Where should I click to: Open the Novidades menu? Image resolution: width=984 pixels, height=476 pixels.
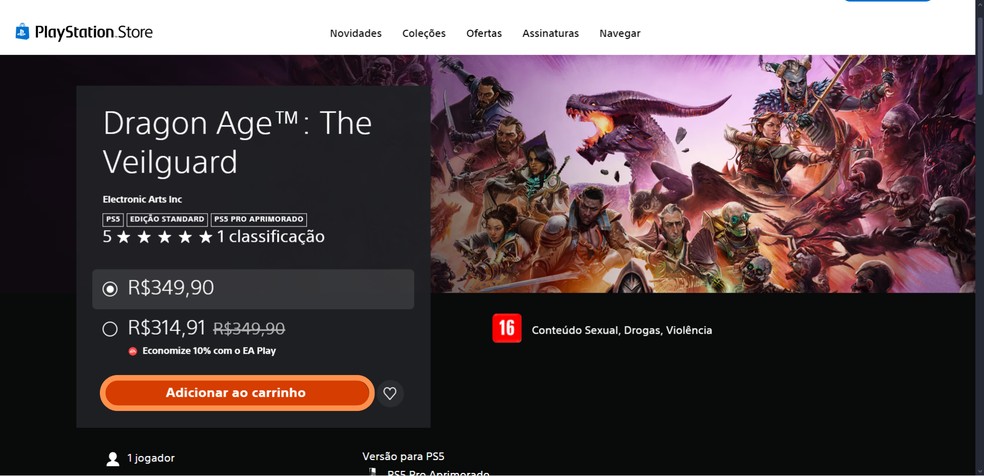point(356,33)
